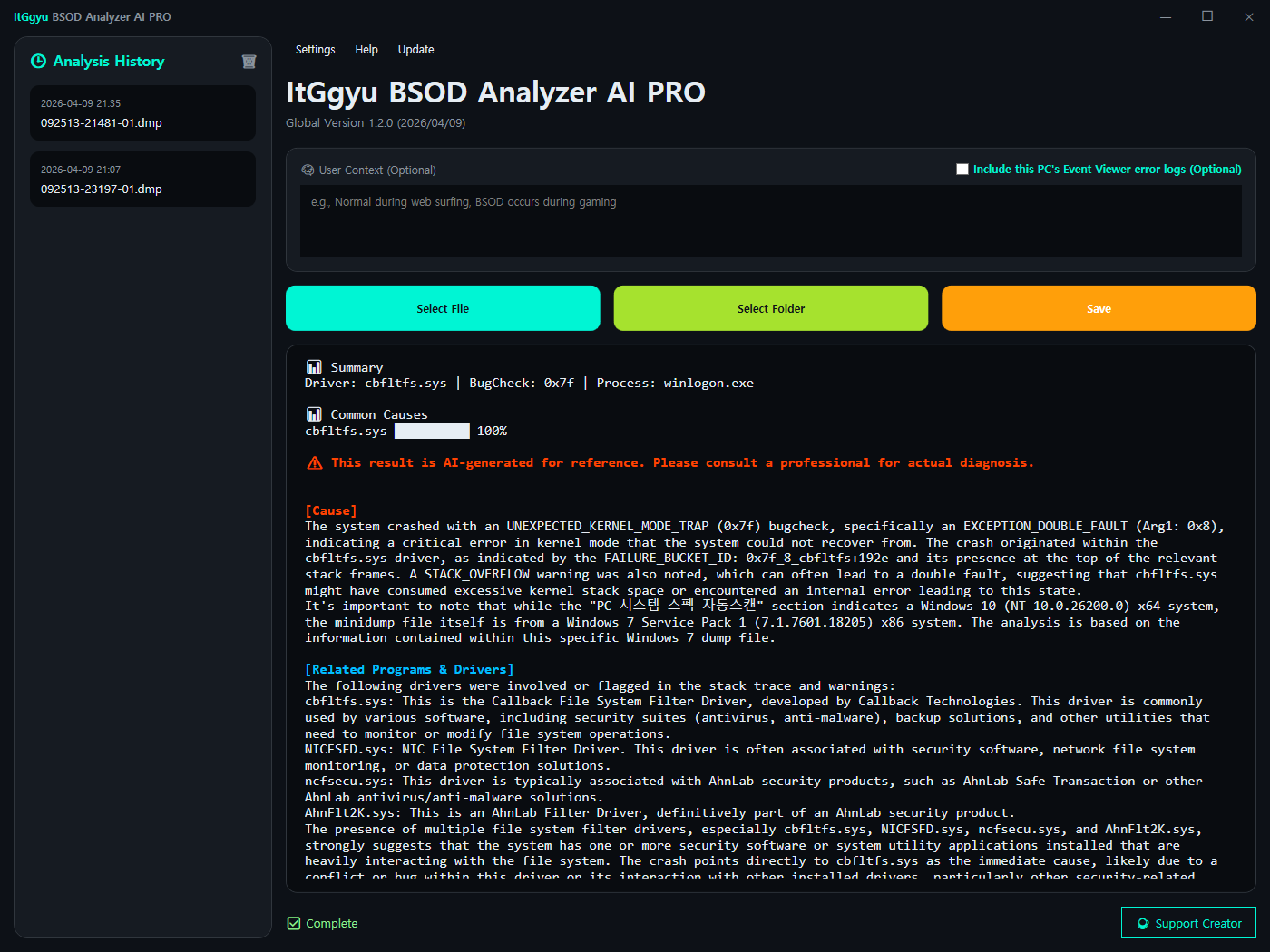This screenshot has width=1270, height=952.
Task: Click the bar chart icon beside Summary
Action: tap(313, 366)
